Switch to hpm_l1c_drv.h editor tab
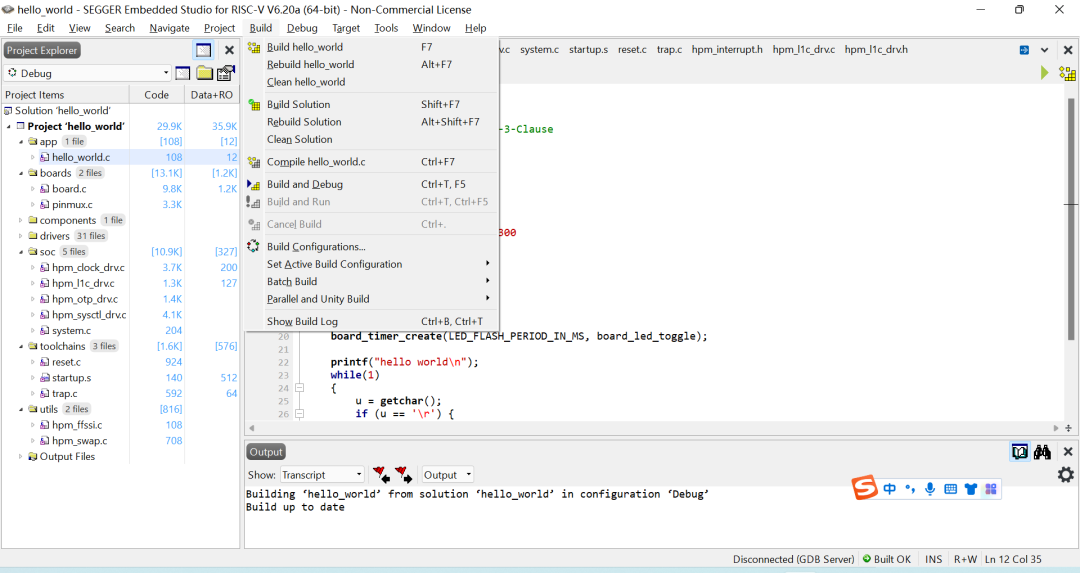 [x=876, y=50]
